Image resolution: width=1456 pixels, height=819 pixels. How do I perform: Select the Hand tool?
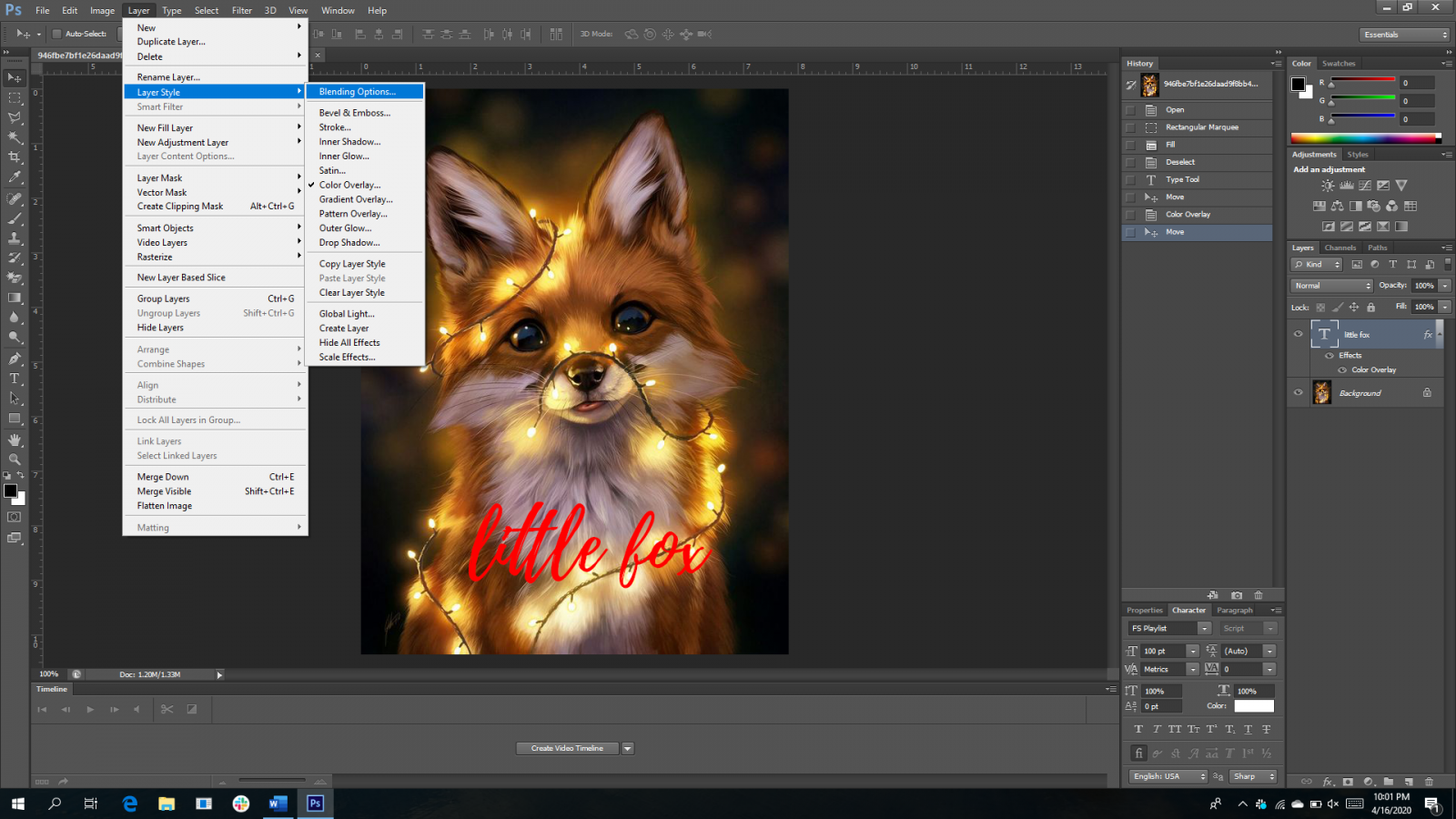pyautogui.click(x=15, y=440)
